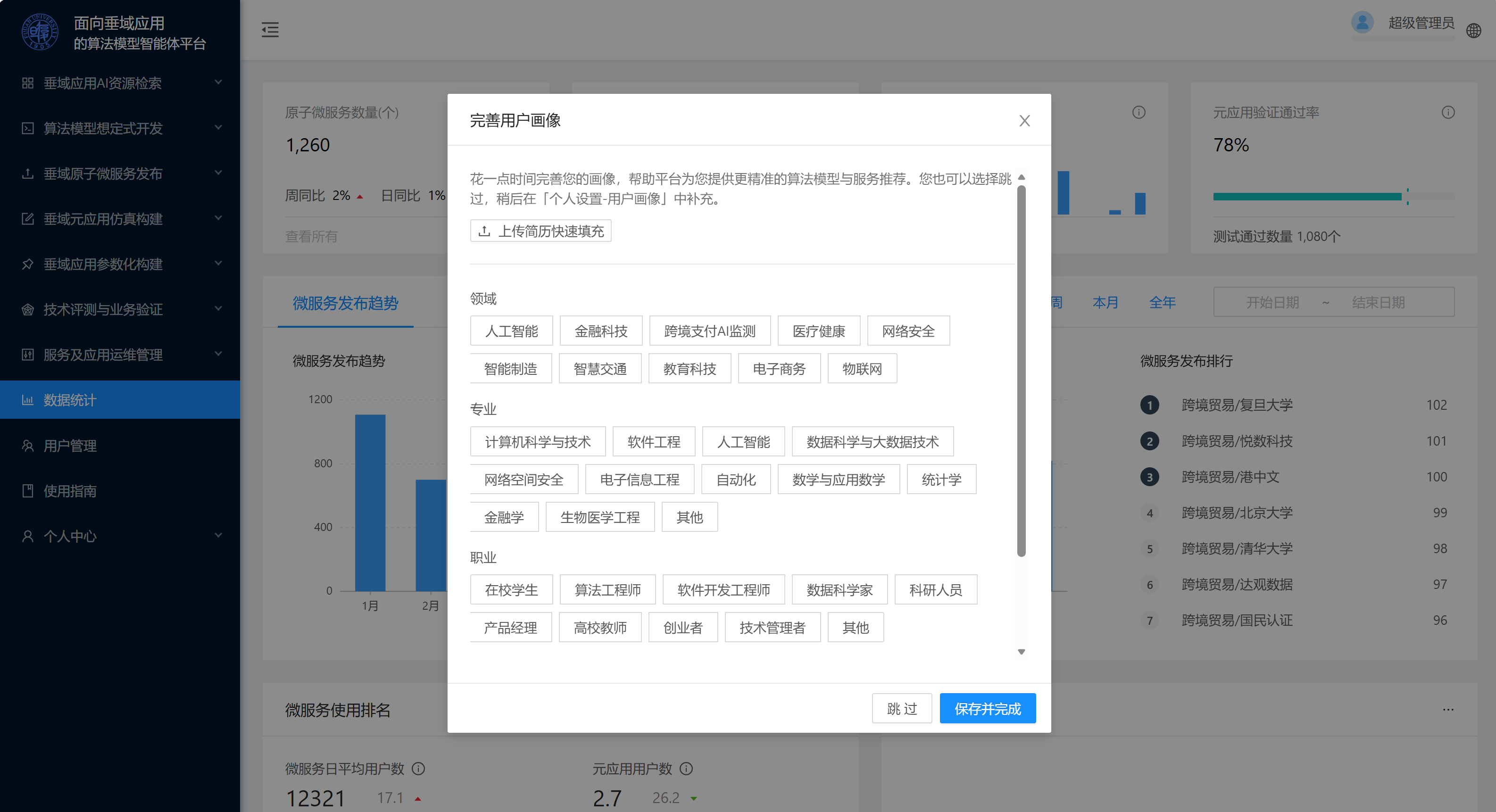The height and width of the screenshot is (812, 1496).
Task: Select the 数据科学家 occupation tag
Action: 839,590
